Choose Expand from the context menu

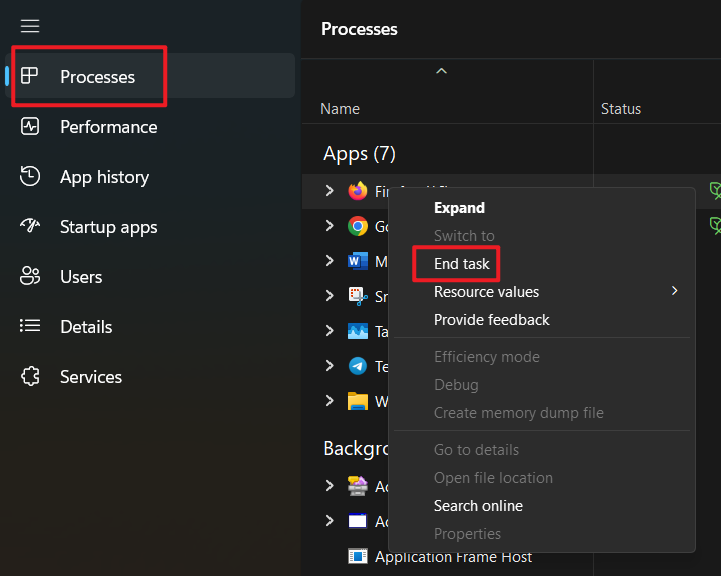tap(459, 208)
